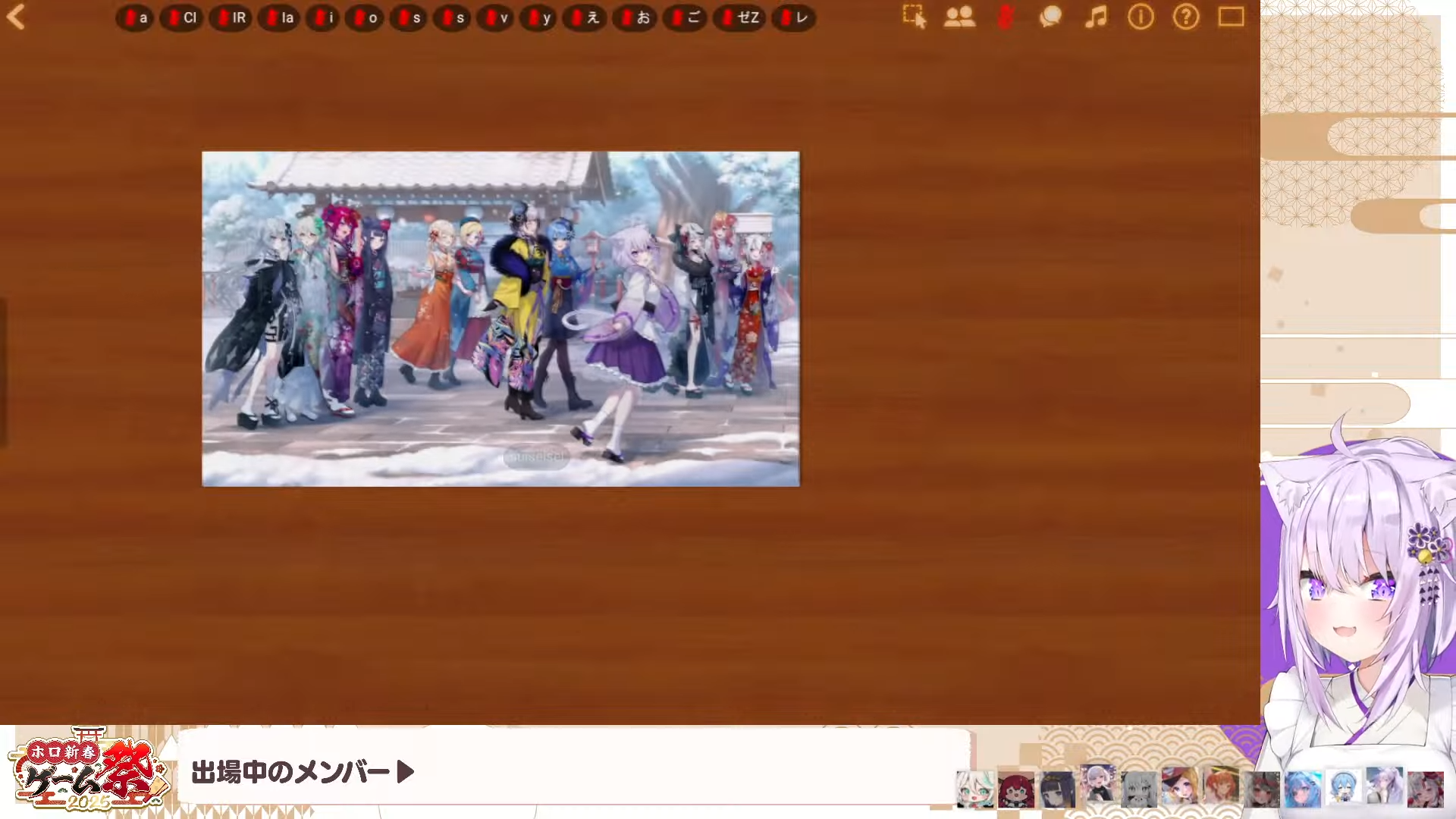This screenshot has height=819, width=1456.
Task: Open the chat bubbles icon
Action: coord(1050,17)
